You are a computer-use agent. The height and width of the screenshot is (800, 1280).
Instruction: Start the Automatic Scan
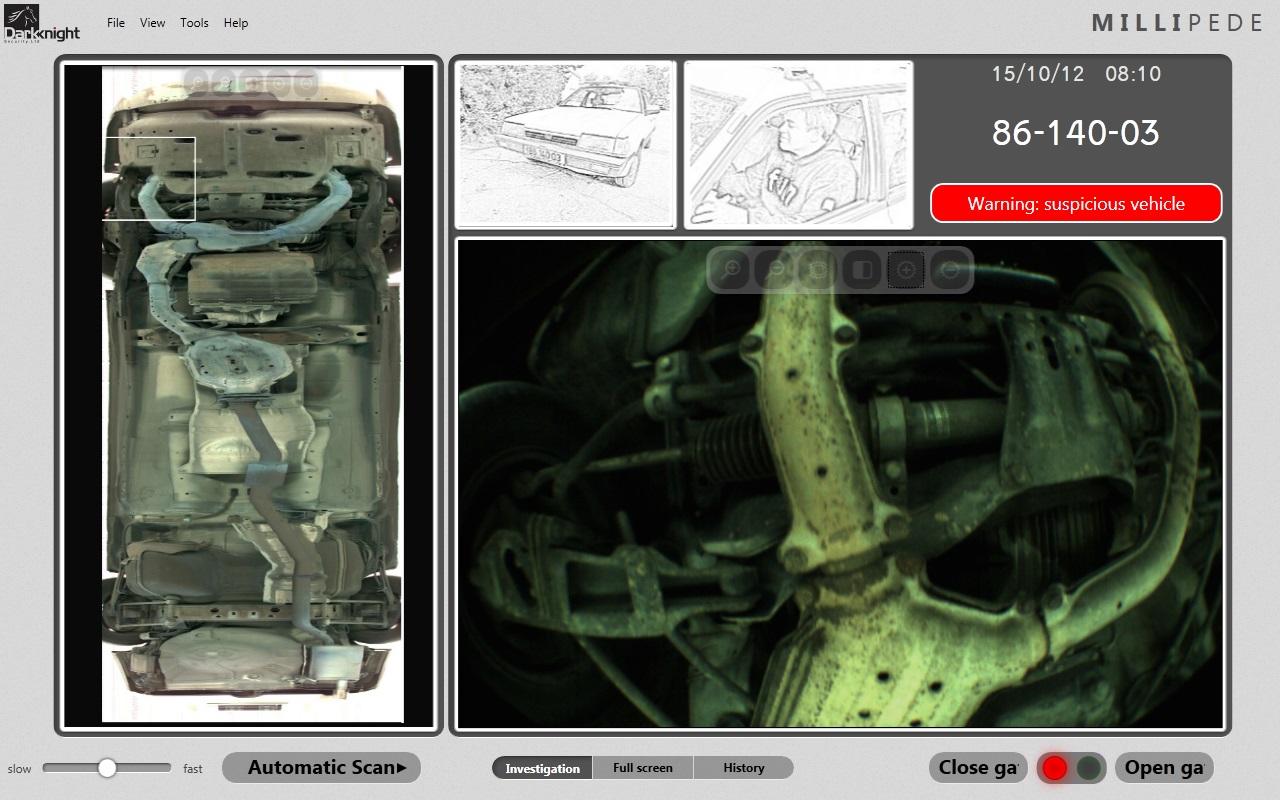click(321, 767)
